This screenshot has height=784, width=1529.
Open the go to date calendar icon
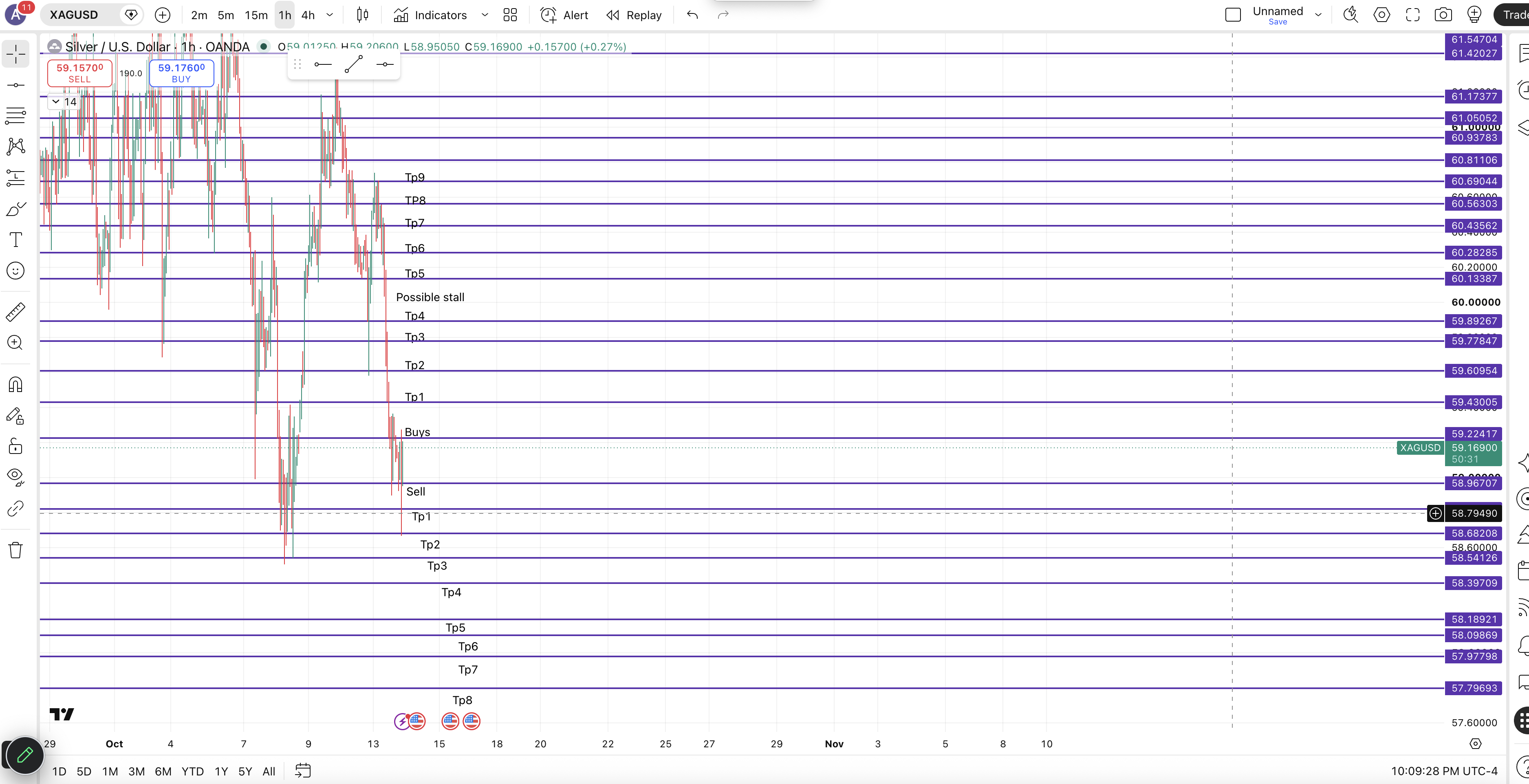[303, 771]
